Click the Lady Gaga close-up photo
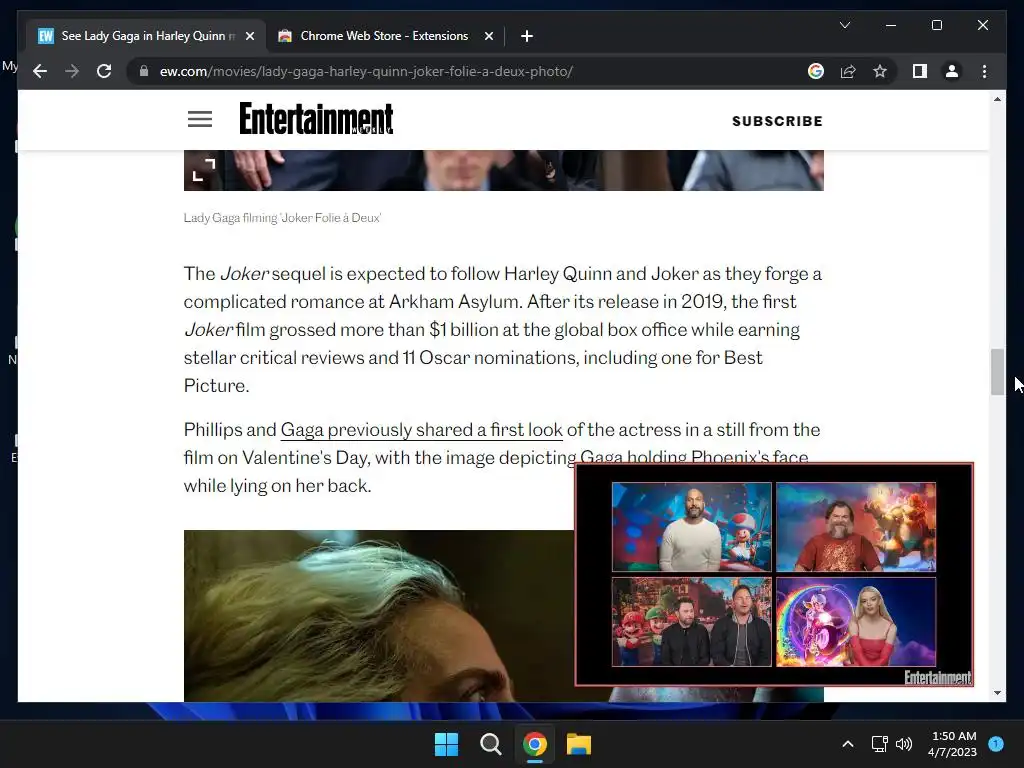This screenshot has width=1024, height=768. [x=379, y=615]
